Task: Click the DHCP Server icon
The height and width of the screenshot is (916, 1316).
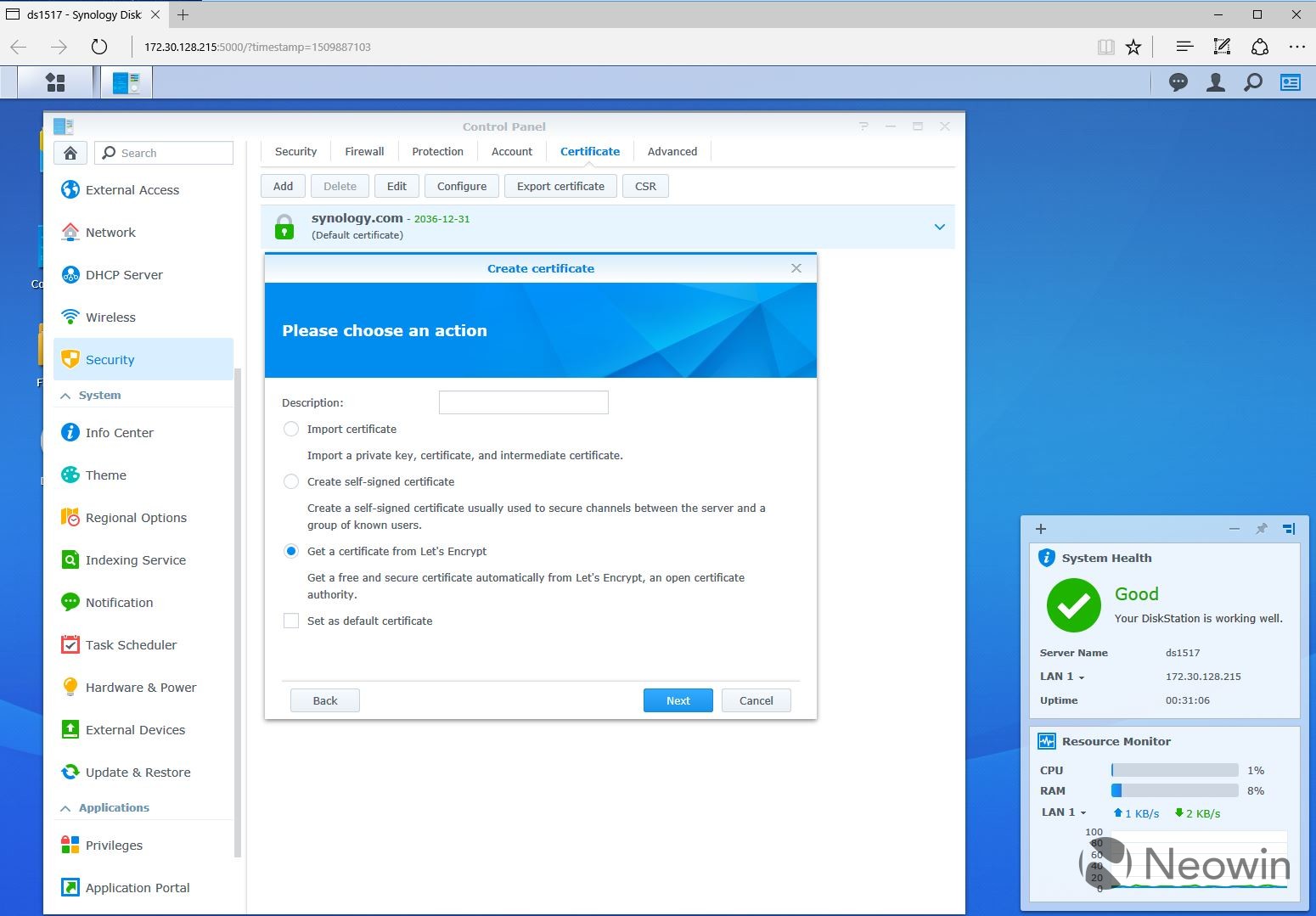Action: (x=70, y=274)
